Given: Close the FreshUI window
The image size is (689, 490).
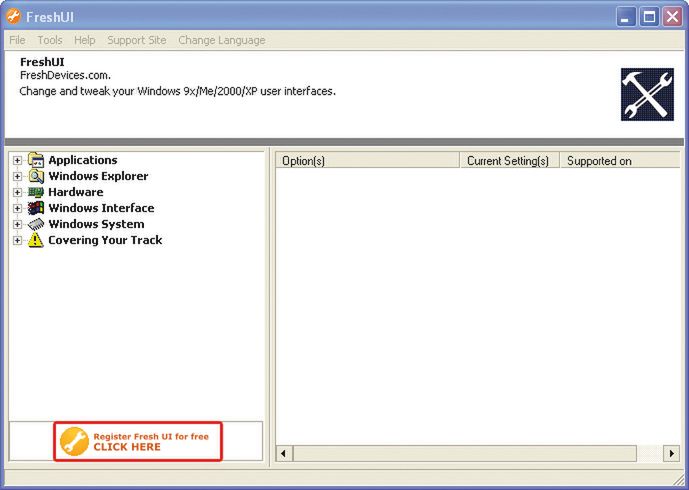Looking at the screenshot, I should tap(672, 17).
